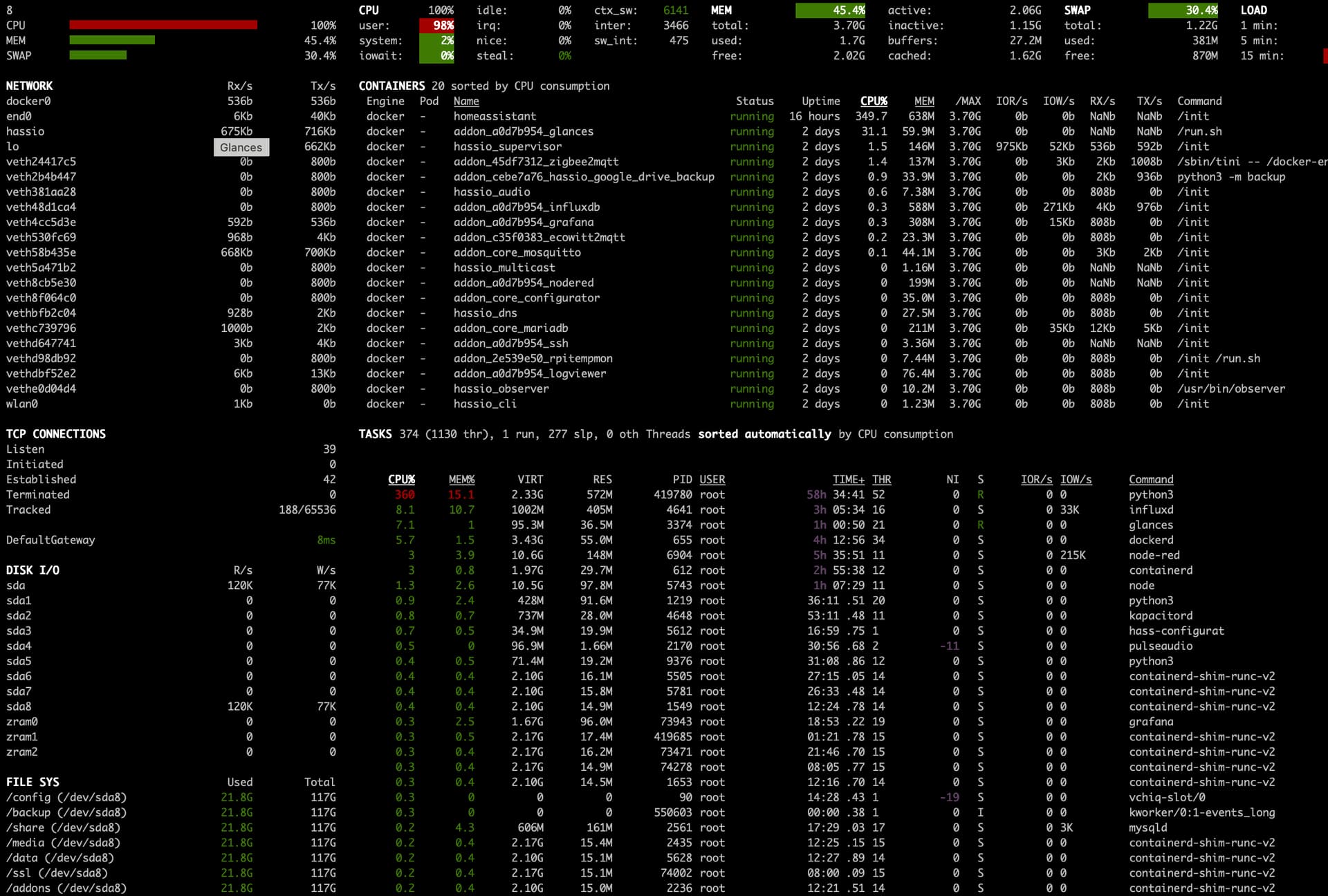Click the green SWAP usage bar
The height and width of the screenshot is (896, 1328).
point(98,55)
